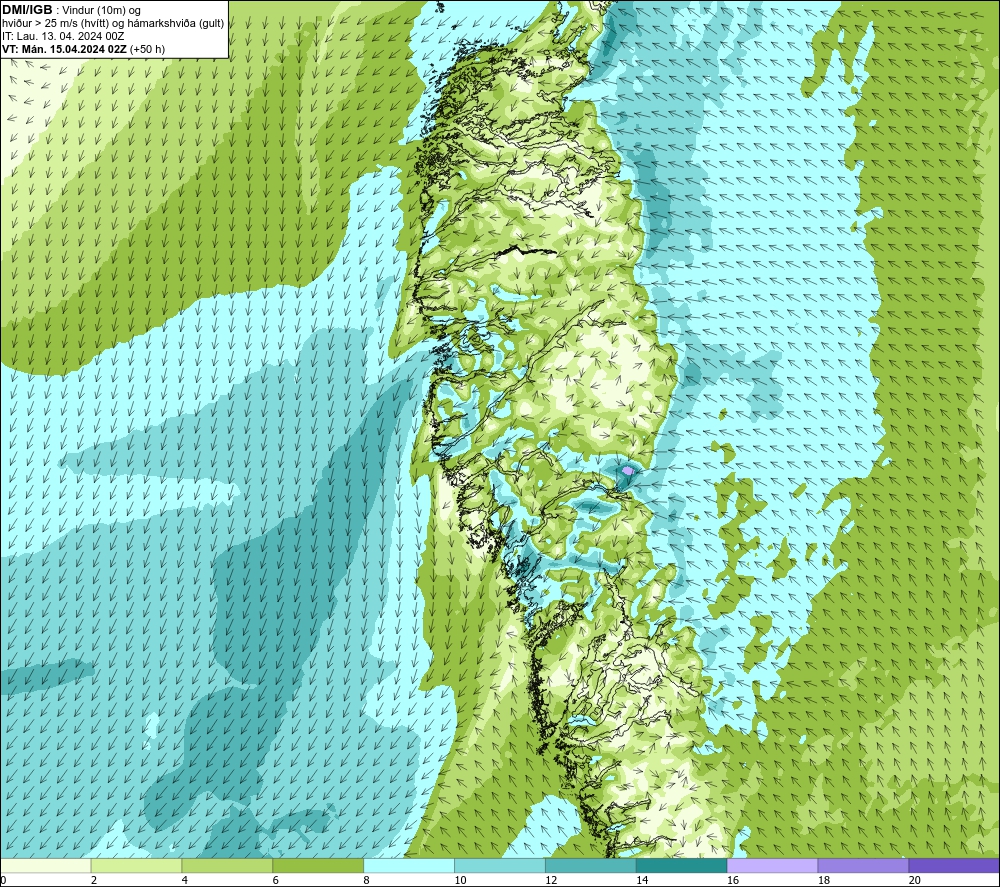Image resolution: width=1000 pixels, height=887 pixels.
Task: Click the 'VT: Mán. 15.04.2024 02Z' valid time
Action: 64,49
